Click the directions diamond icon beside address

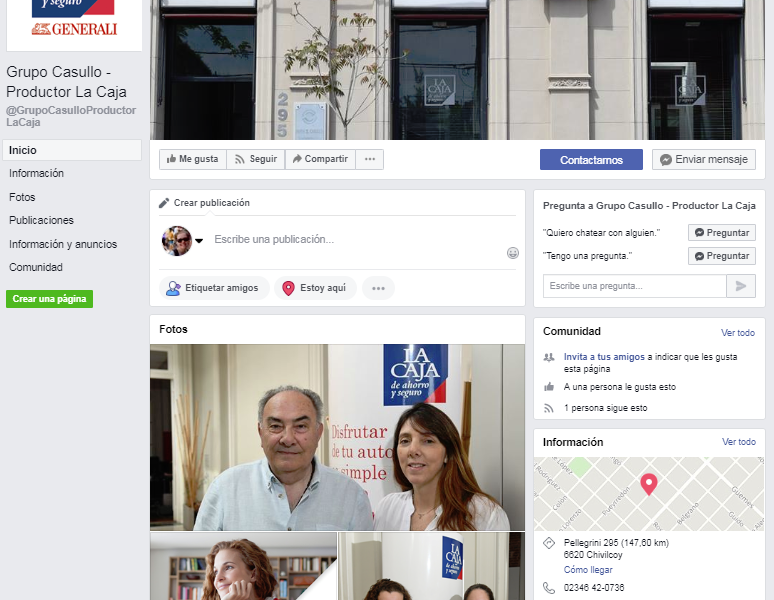click(x=549, y=543)
